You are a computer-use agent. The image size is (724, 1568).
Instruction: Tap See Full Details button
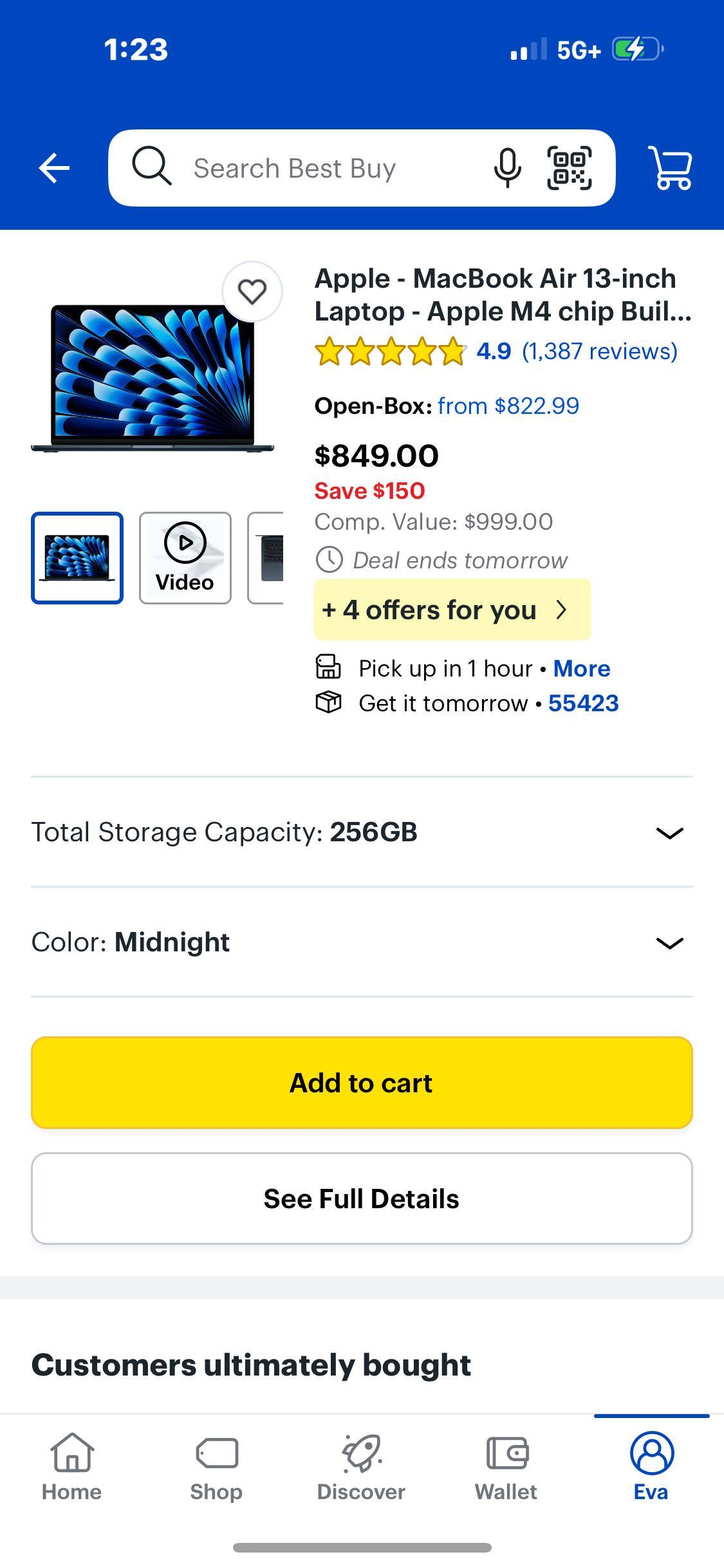pos(362,1199)
